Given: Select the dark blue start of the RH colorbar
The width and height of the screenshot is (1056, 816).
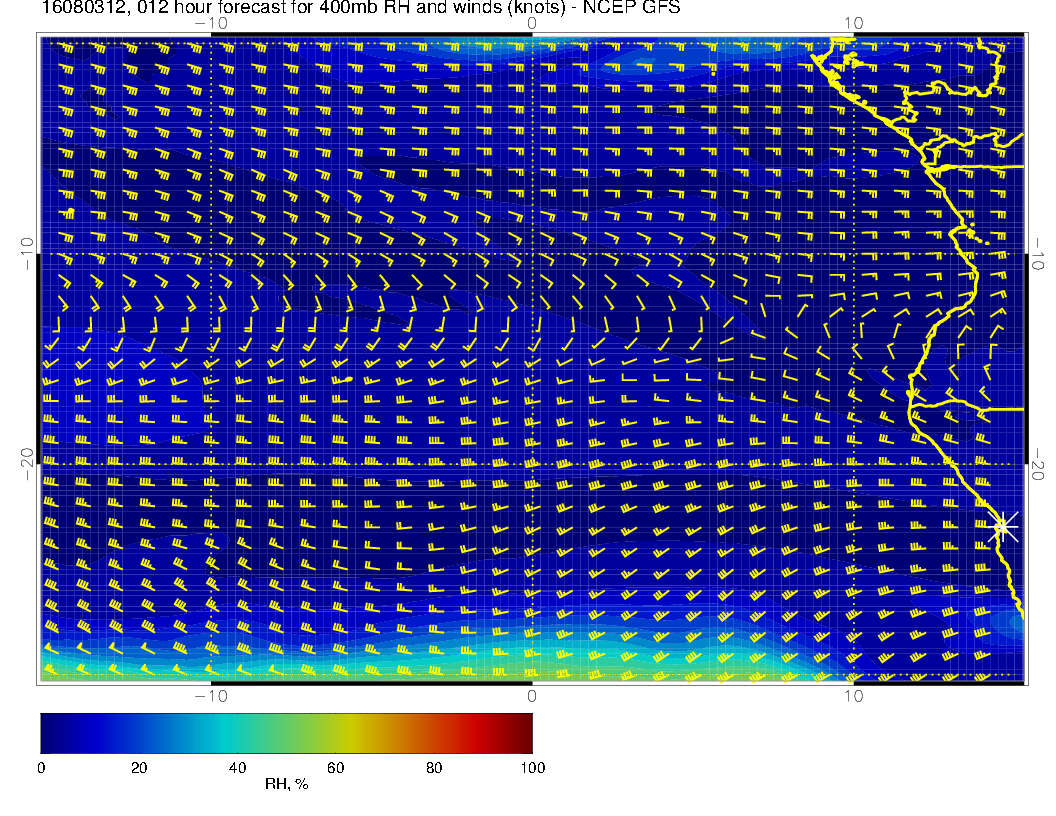Looking at the screenshot, I should 47,732.
